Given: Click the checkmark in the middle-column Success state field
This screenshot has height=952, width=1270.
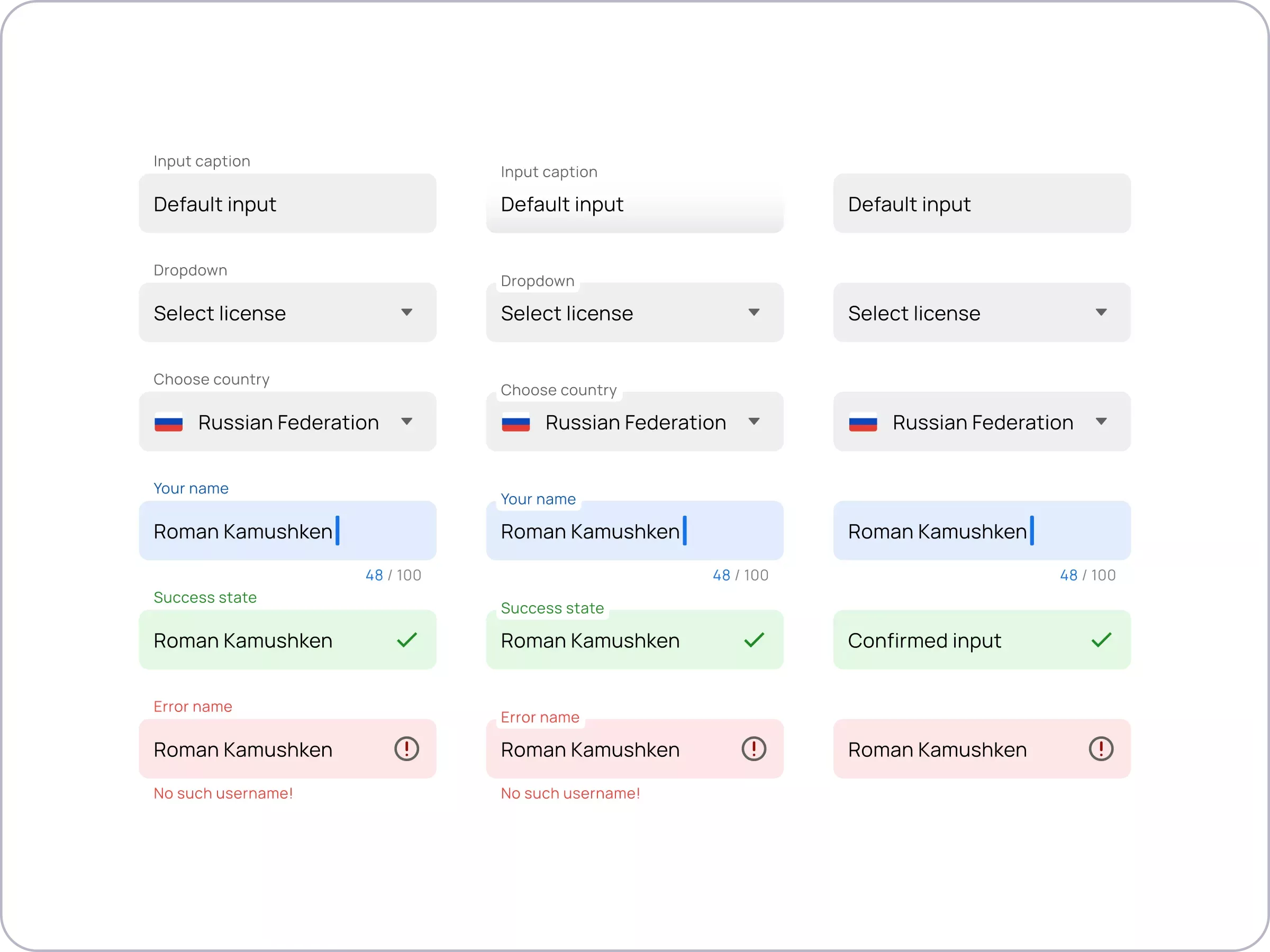Looking at the screenshot, I should click(754, 640).
